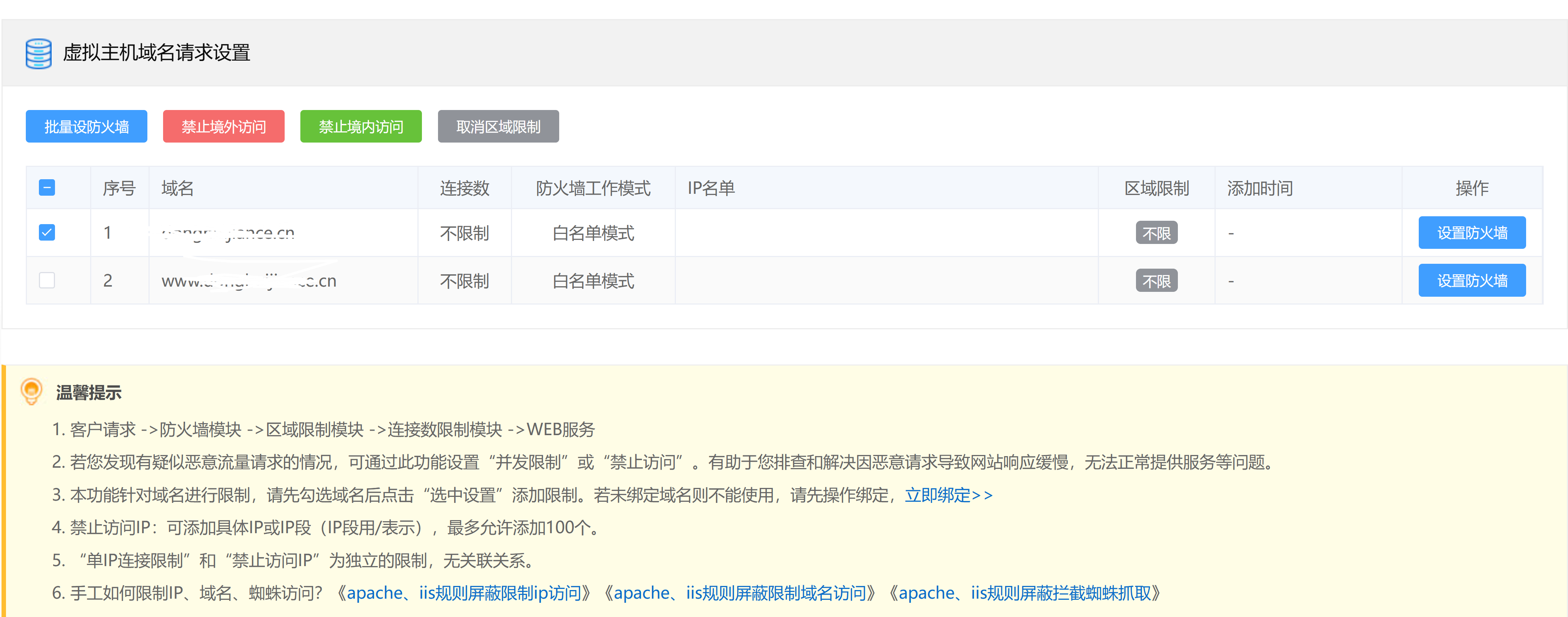Click the gray 取消区域限制 button
Image resolution: width=1568 pixels, height=617 pixels.
(498, 127)
